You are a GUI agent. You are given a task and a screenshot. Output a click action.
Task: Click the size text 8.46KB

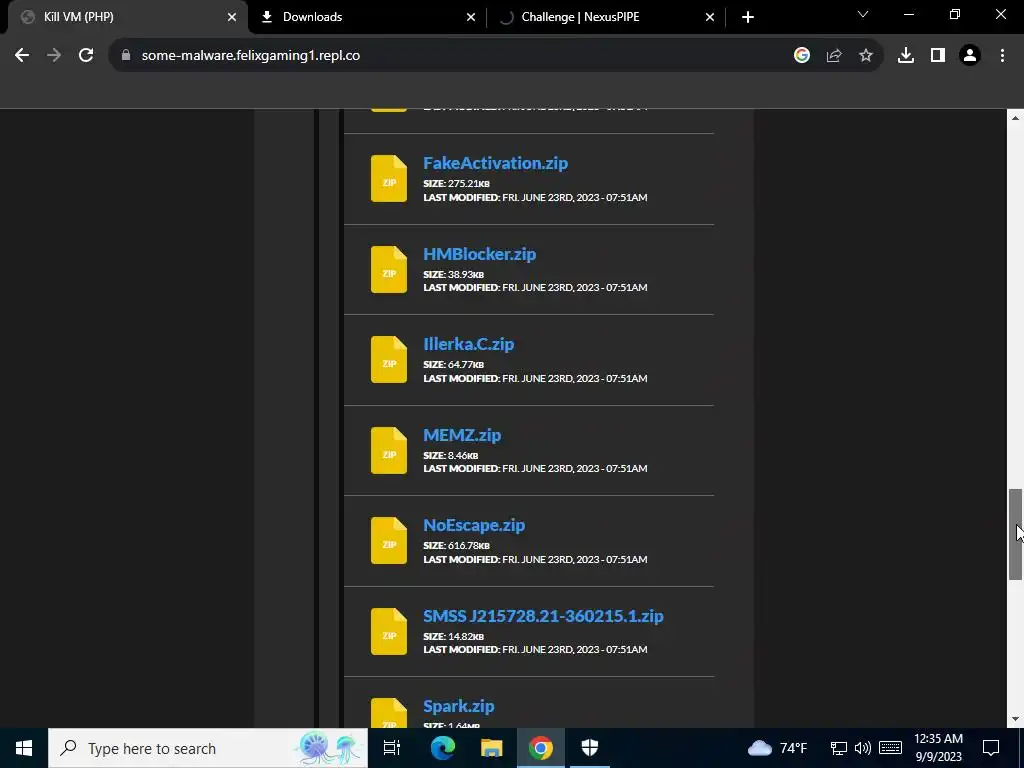(463, 455)
